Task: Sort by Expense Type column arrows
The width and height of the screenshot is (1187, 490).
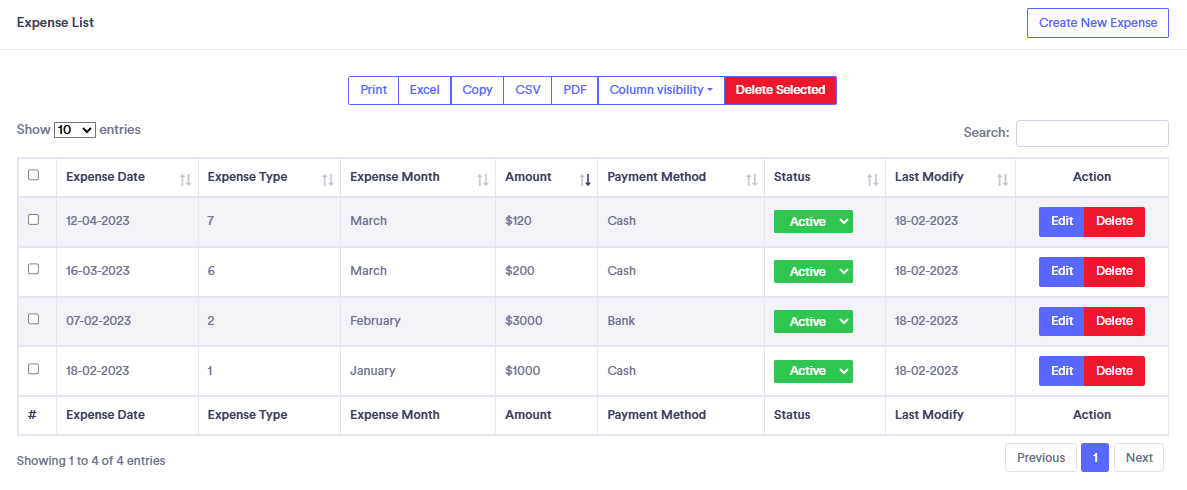Action: click(327, 179)
